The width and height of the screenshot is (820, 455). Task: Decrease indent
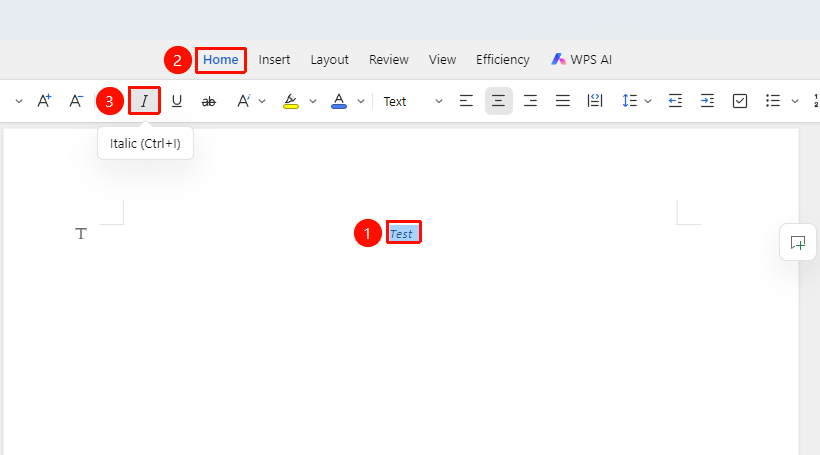pos(675,101)
